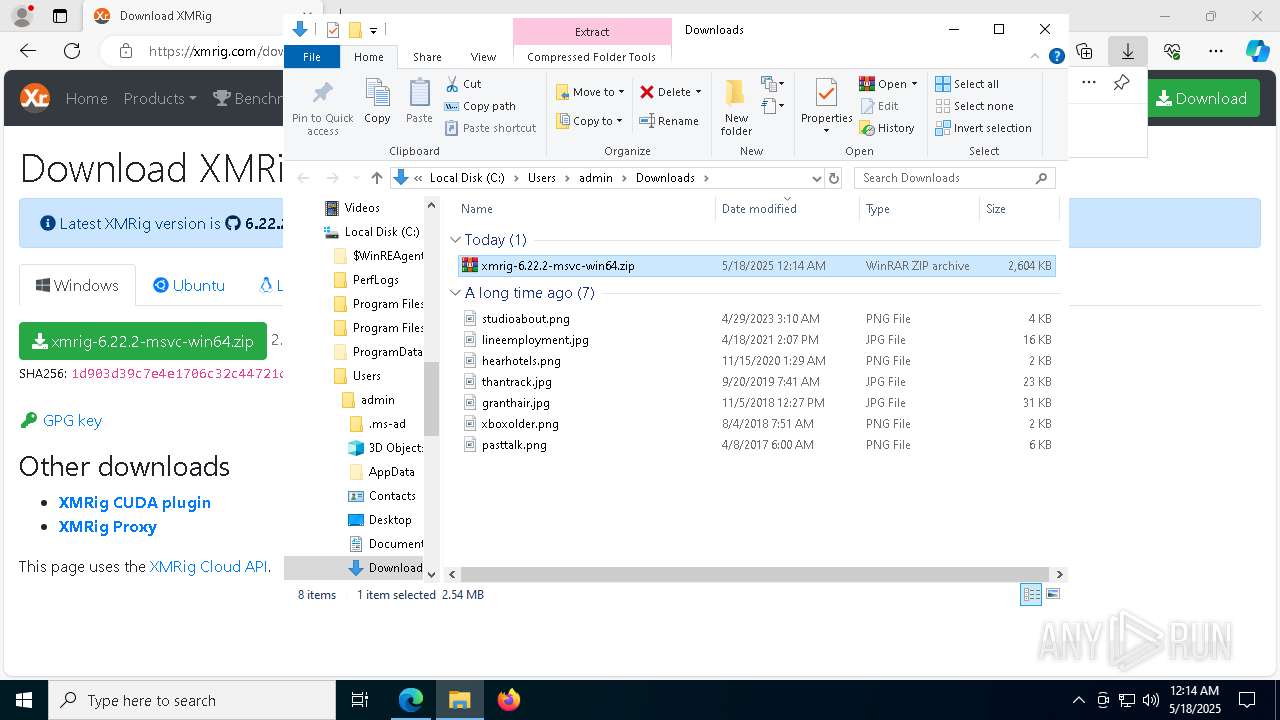Click Select none in the ribbon

click(x=975, y=106)
